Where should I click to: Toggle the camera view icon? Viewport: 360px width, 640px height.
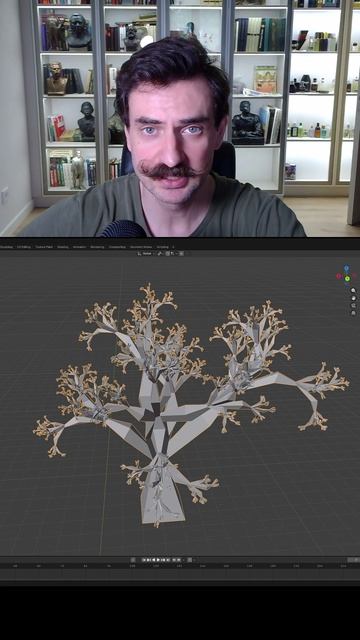353,306
